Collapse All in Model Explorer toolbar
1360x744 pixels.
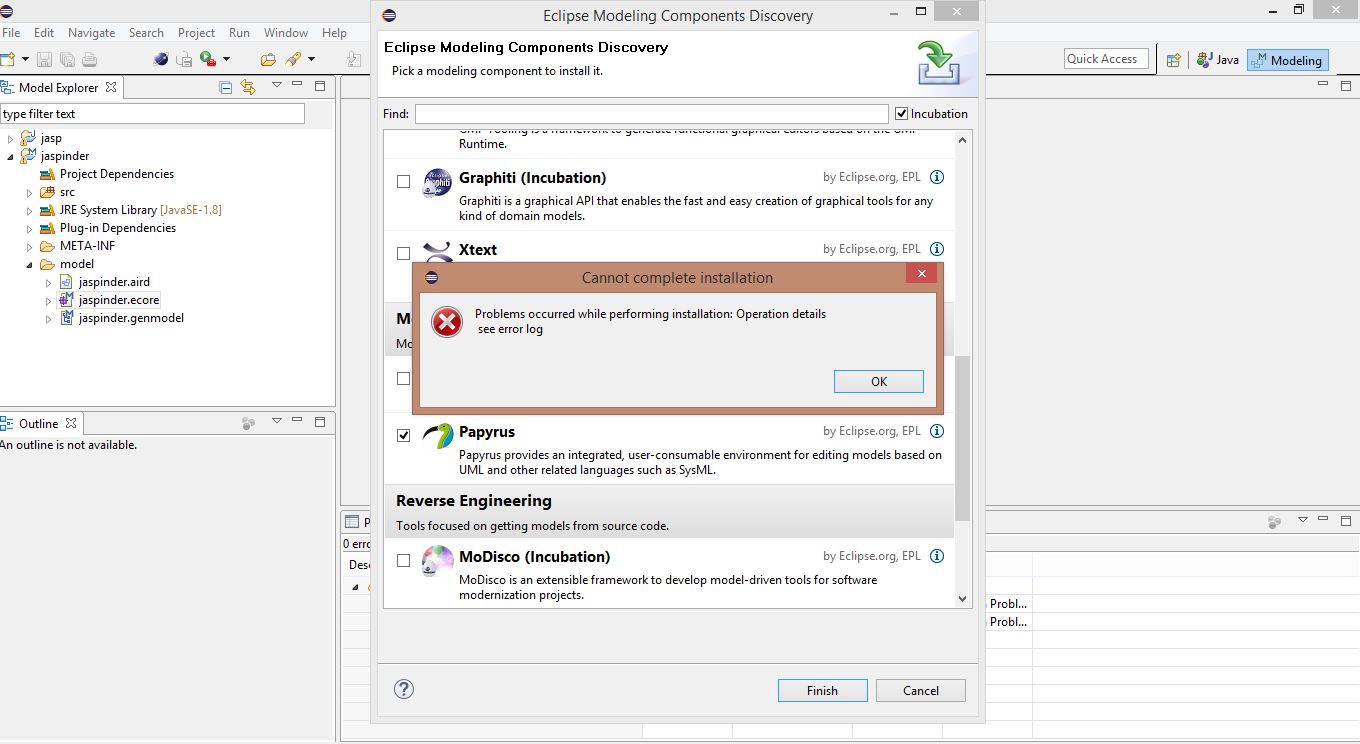pos(226,87)
